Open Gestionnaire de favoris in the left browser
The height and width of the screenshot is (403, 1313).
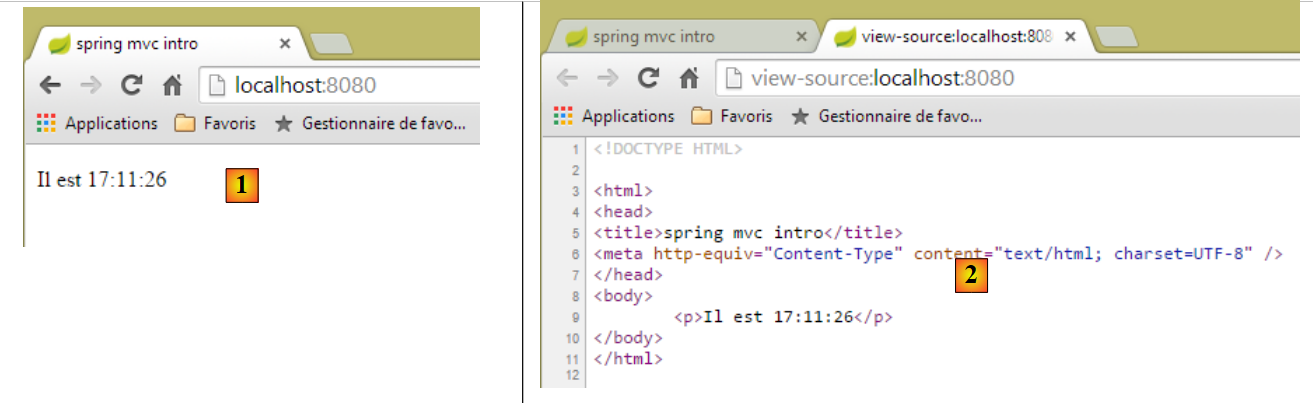tap(371, 123)
